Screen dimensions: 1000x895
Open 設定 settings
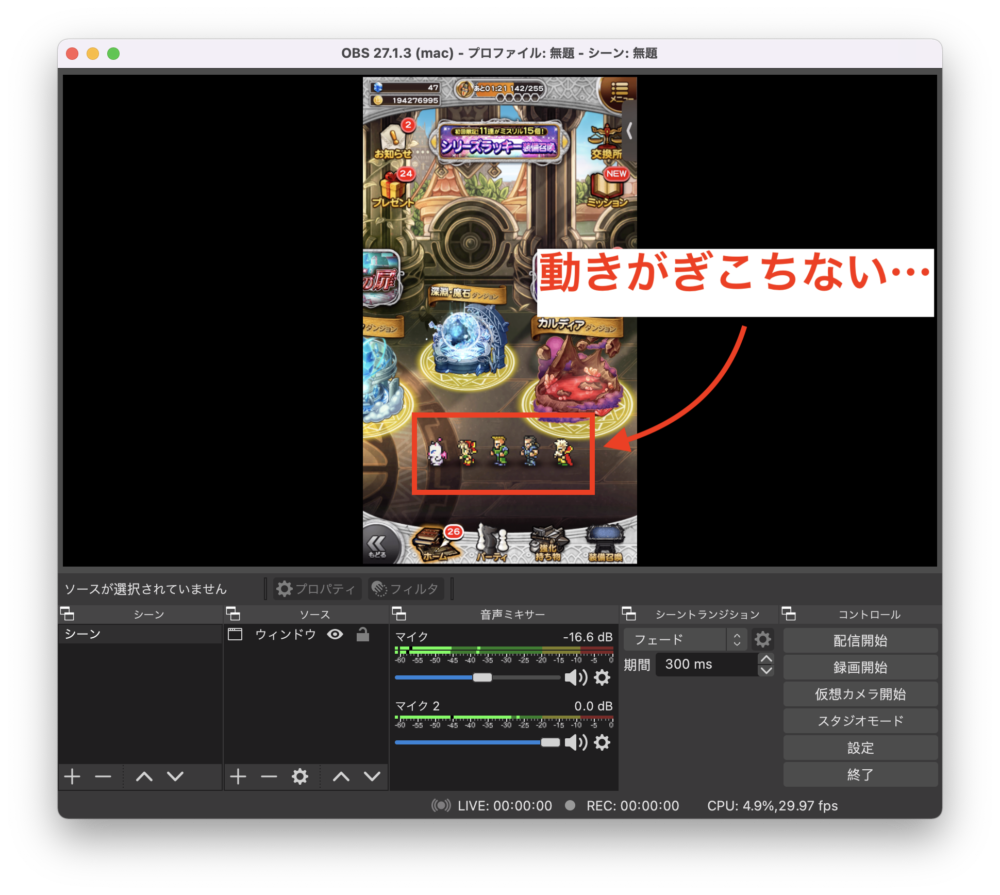pos(860,748)
